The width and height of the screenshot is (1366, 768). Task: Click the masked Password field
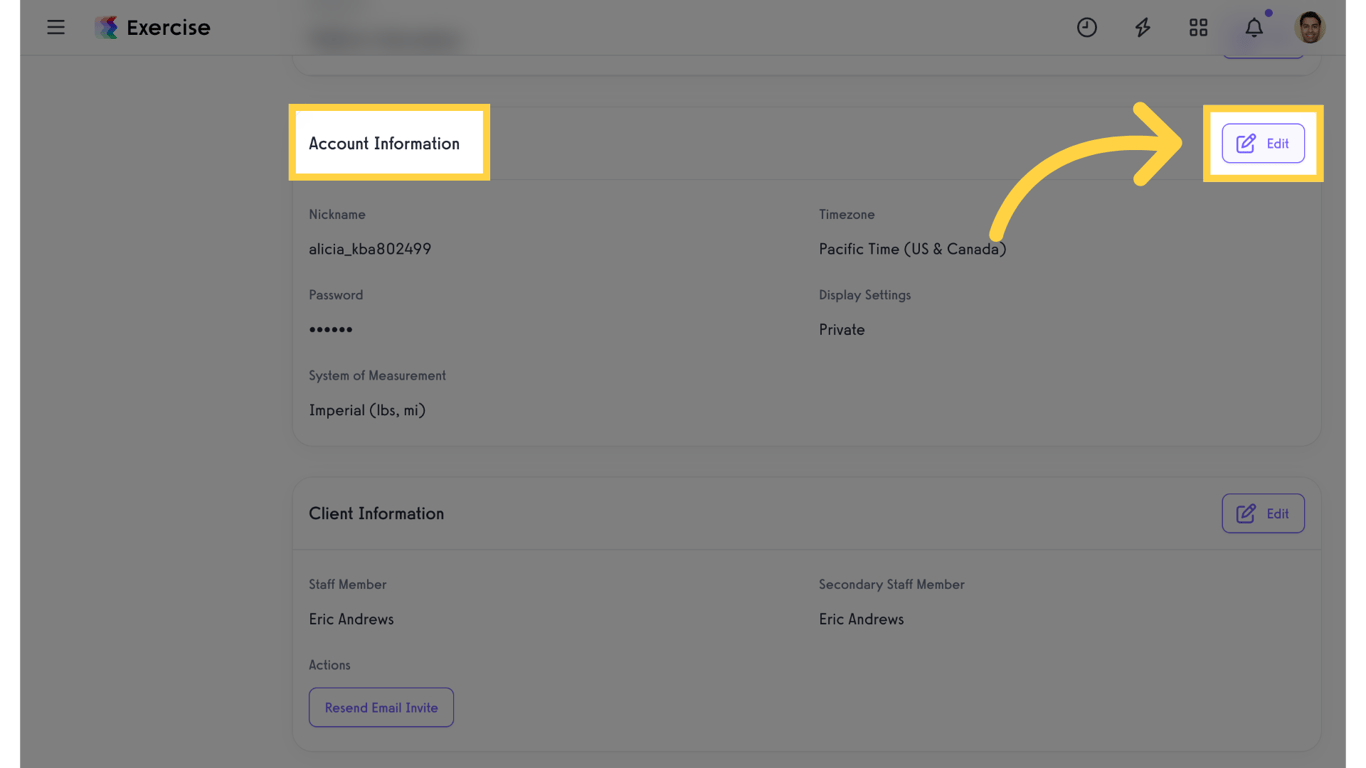pos(331,329)
